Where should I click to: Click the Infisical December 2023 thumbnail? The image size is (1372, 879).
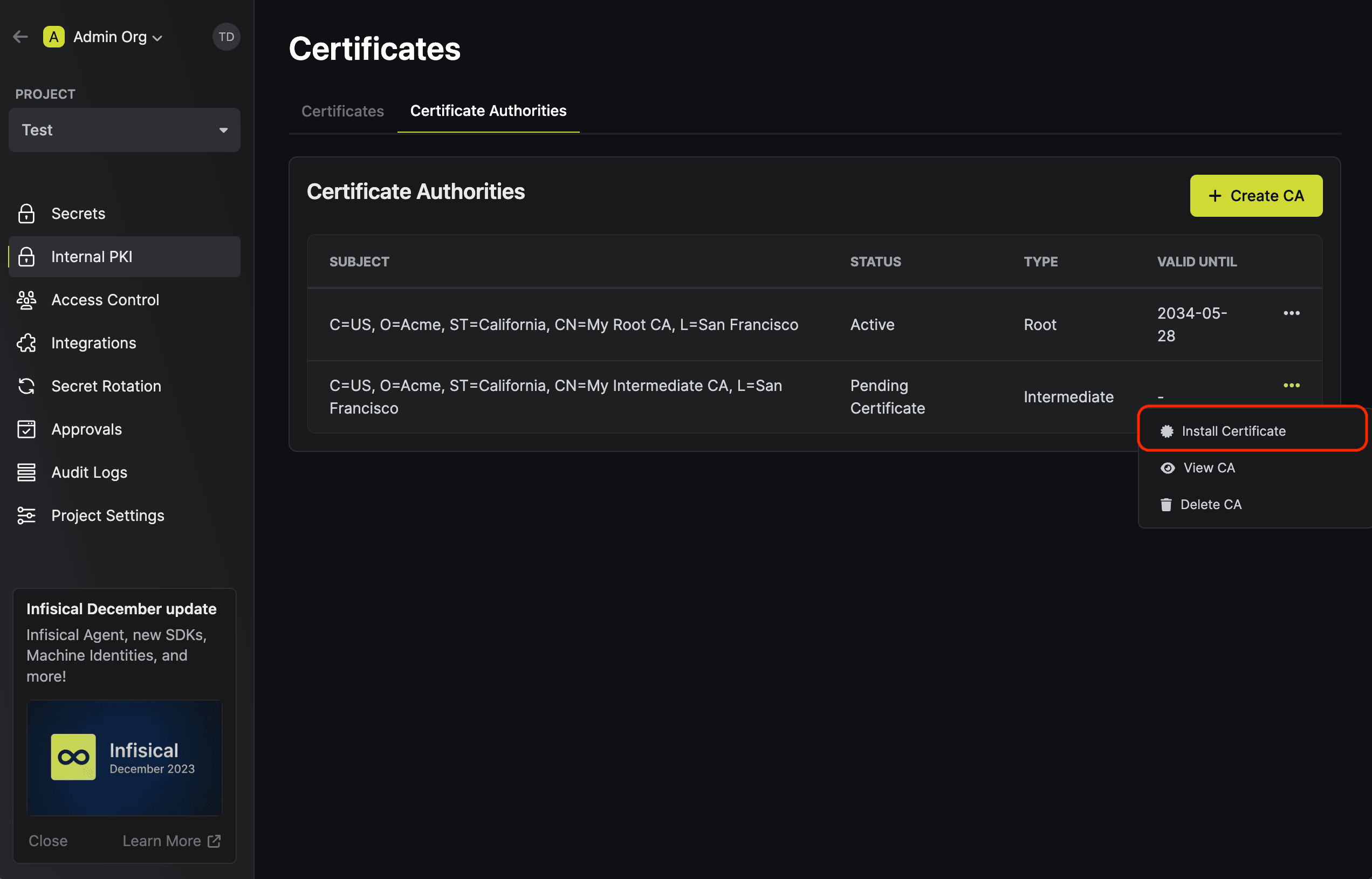[x=125, y=758]
